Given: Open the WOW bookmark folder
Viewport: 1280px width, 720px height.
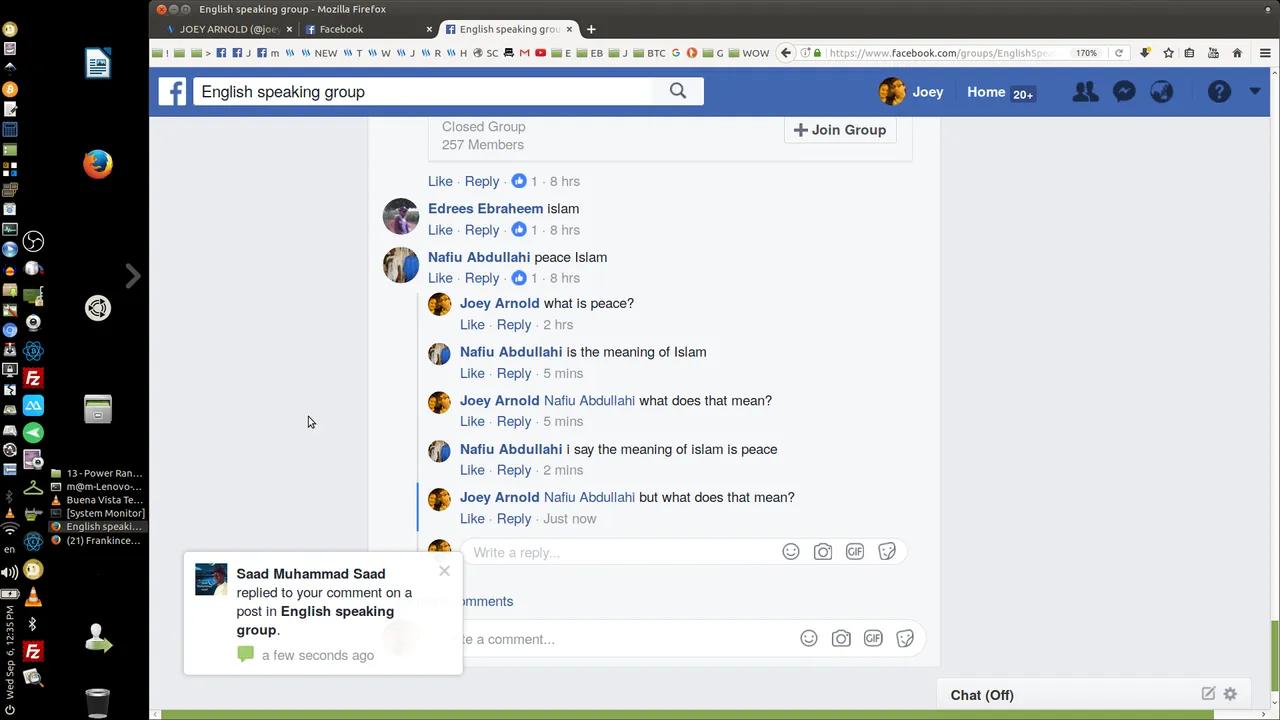Looking at the screenshot, I should tap(749, 53).
